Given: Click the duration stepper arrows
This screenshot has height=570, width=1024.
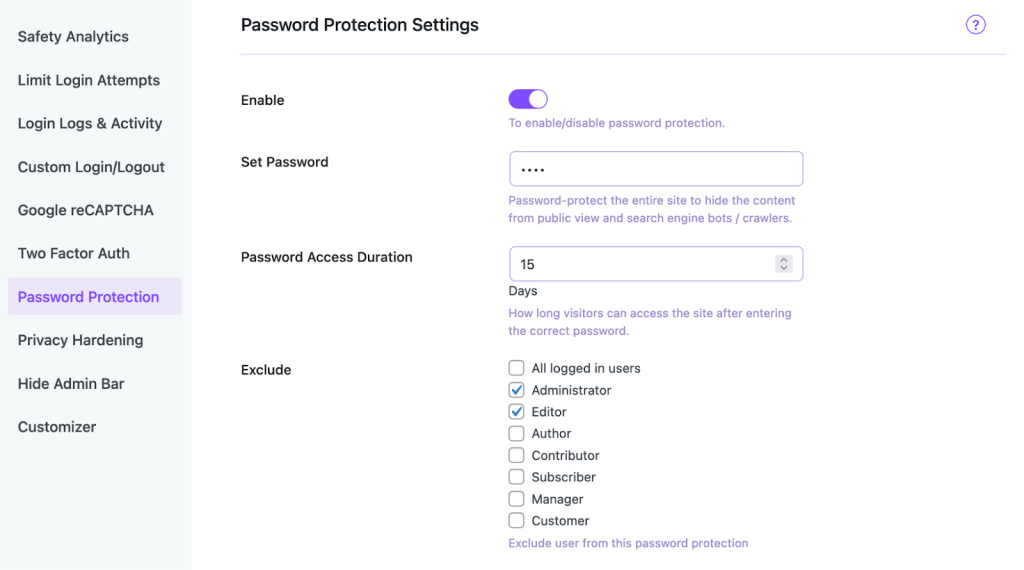Looking at the screenshot, I should 784,264.
